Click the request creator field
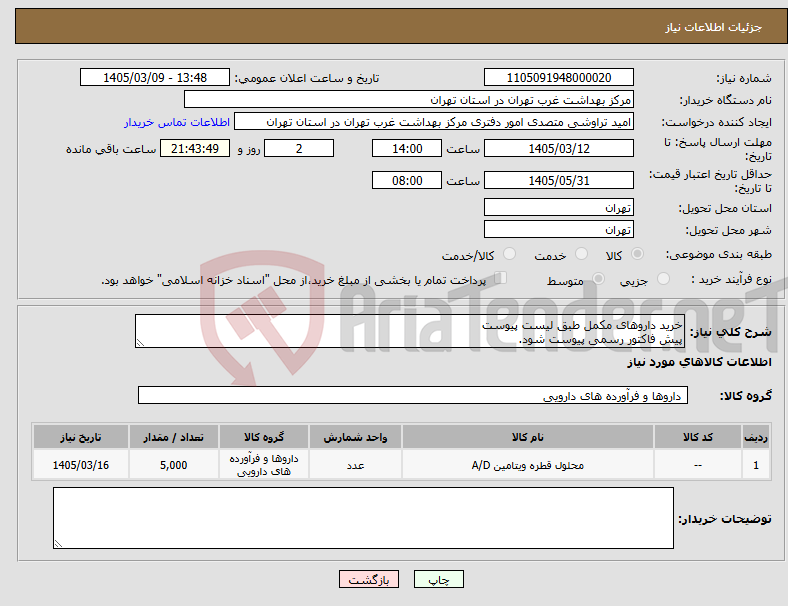This screenshot has width=788, height=606. (x=434, y=122)
